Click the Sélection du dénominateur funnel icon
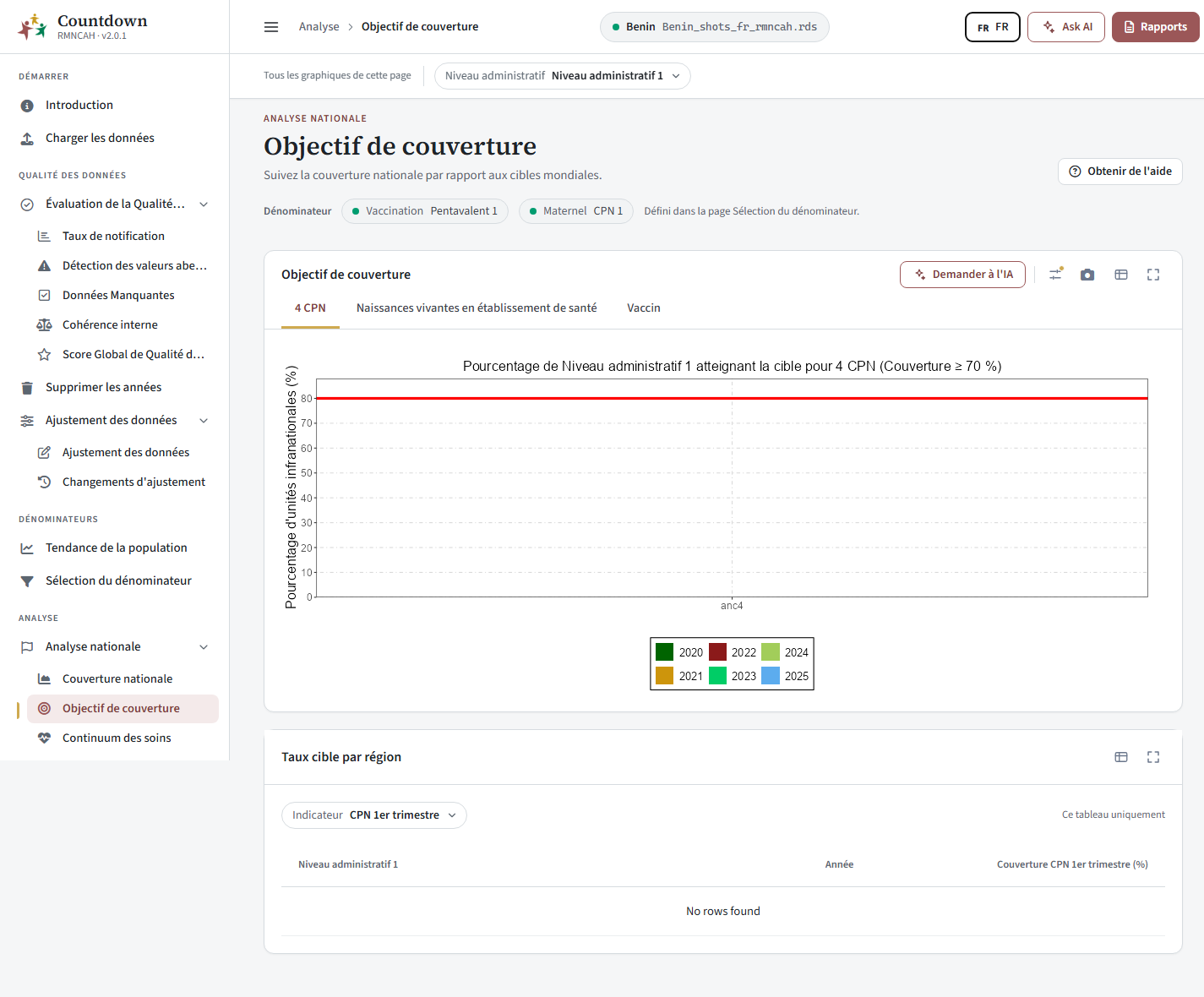 (x=27, y=581)
